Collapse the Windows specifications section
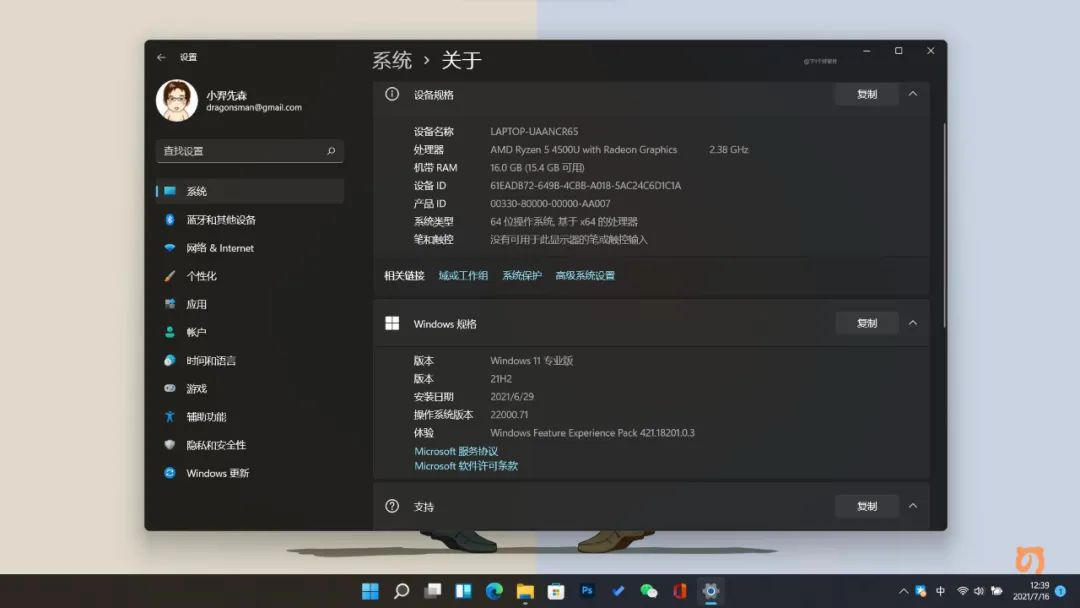This screenshot has height=608, width=1080. tap(913, 323)
